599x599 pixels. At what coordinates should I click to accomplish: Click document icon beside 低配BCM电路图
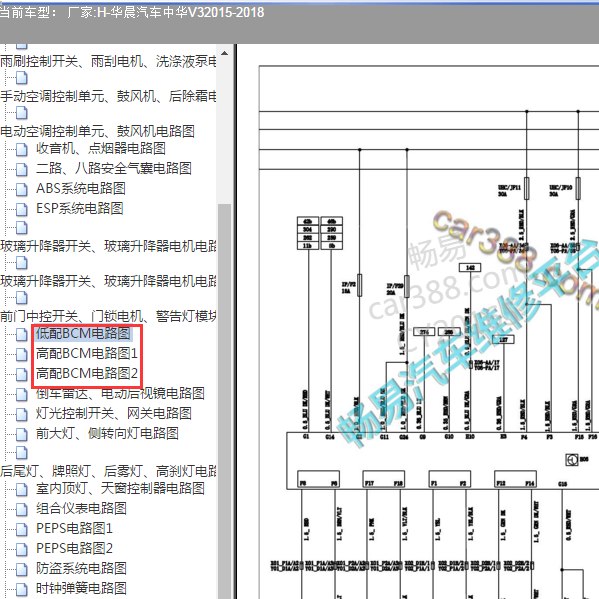click(x=22, y=334)
